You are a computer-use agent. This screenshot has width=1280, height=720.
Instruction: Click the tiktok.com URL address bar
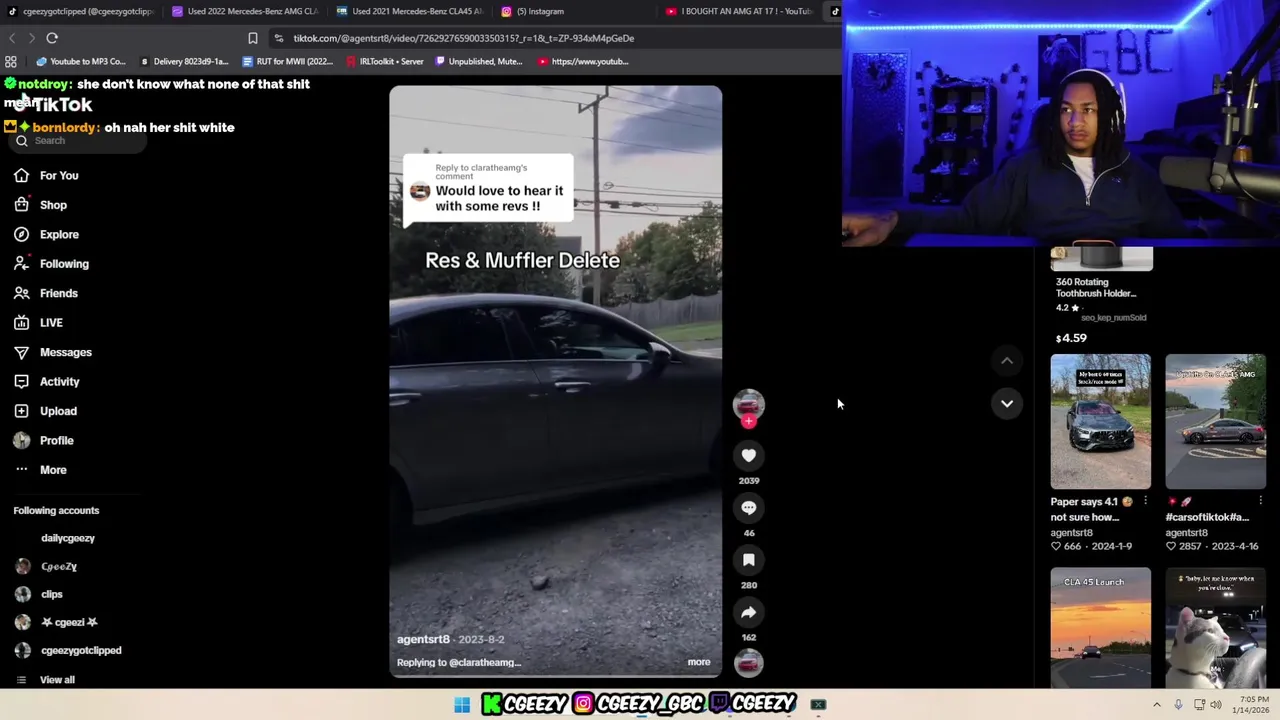[463, 38]
